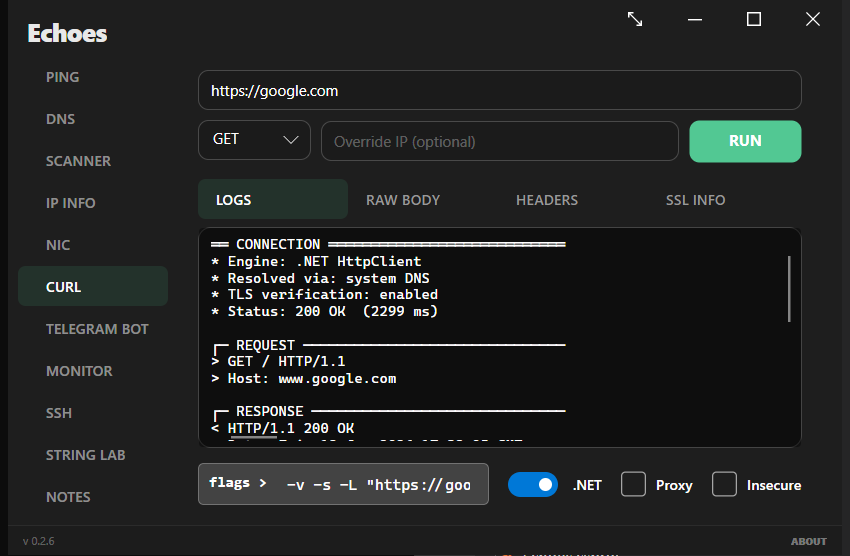Image resolution: width=850 pixels, height=556 pixels.
Task: Enable the Insecure checkbox
Action: (x=724, y=484)
